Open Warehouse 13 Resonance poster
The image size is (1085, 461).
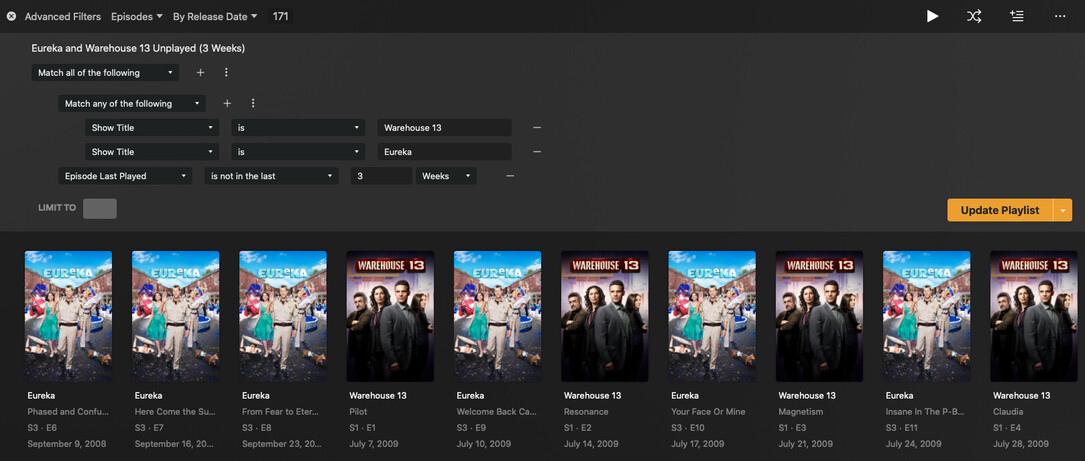[605, 316]
